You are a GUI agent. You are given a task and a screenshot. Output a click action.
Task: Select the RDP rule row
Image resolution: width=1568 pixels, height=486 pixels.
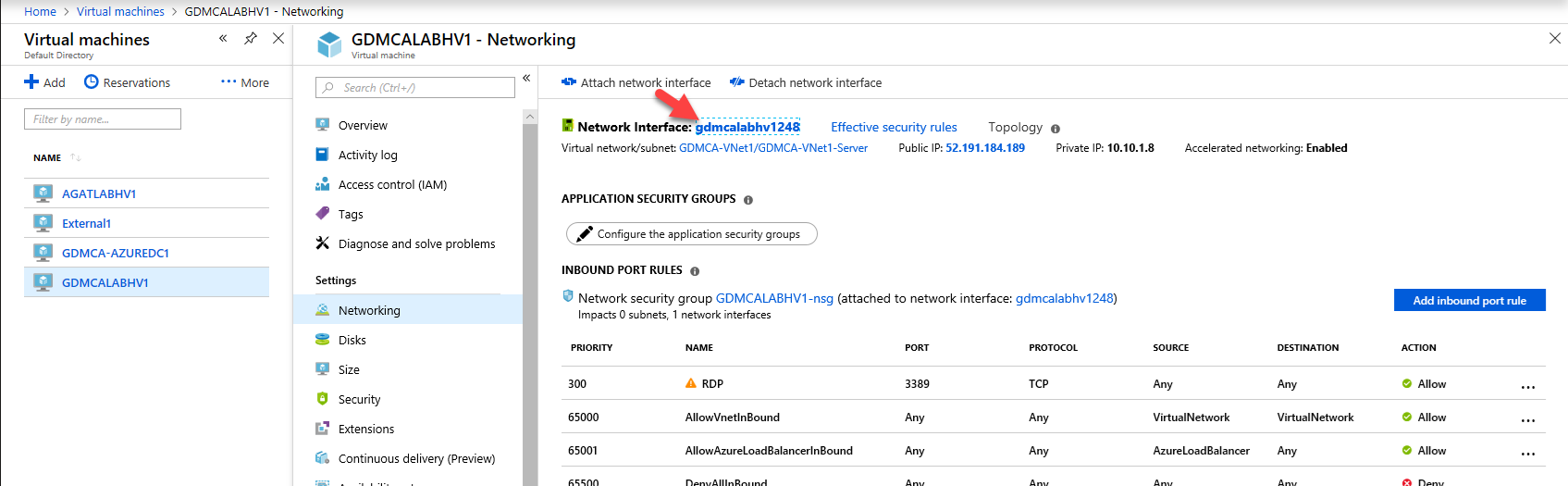click(x=1053, y=383)
